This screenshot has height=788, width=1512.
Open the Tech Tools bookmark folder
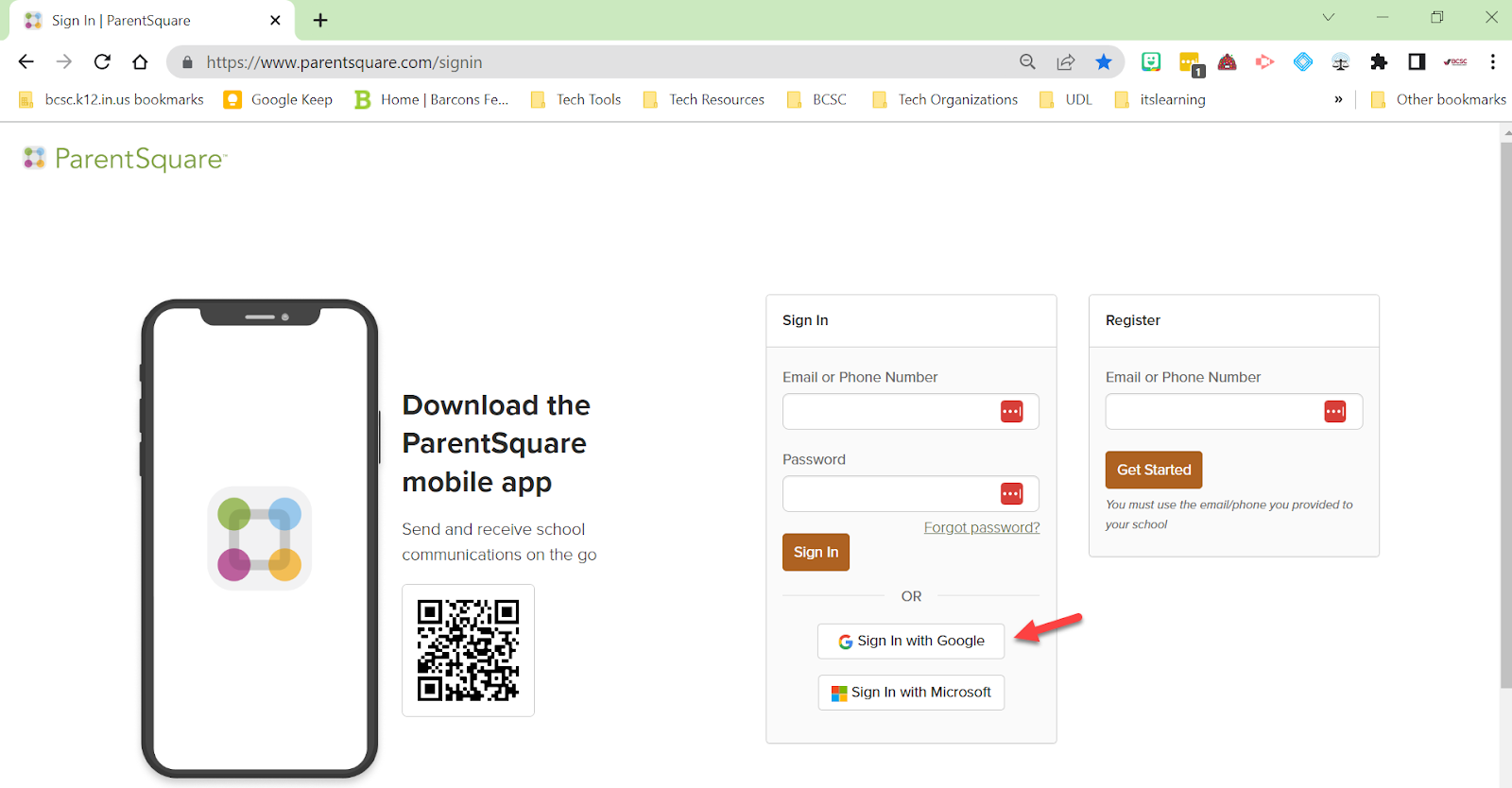576,99
